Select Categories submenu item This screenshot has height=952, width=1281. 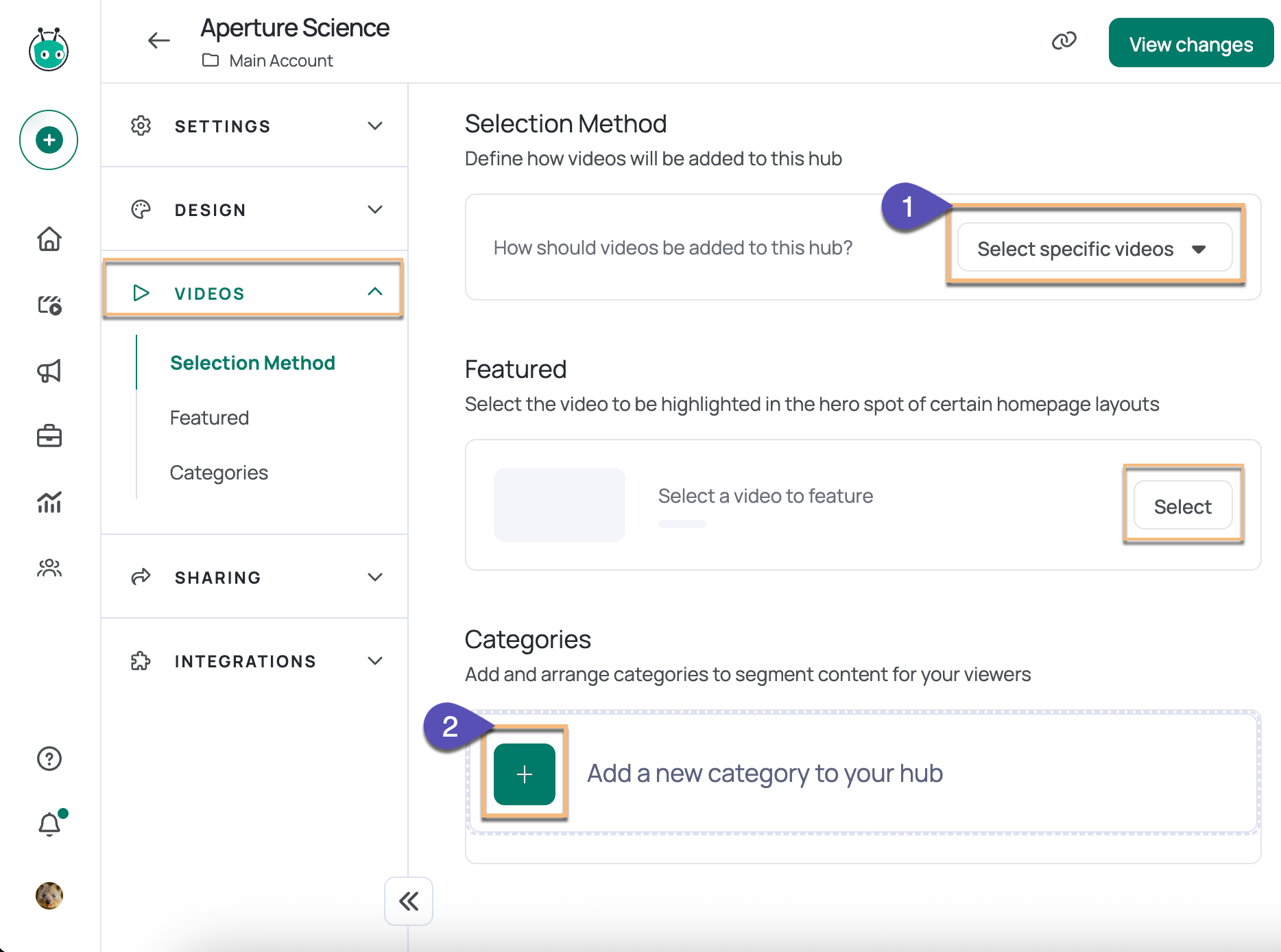pyautogui.click(x=219, y=473)
